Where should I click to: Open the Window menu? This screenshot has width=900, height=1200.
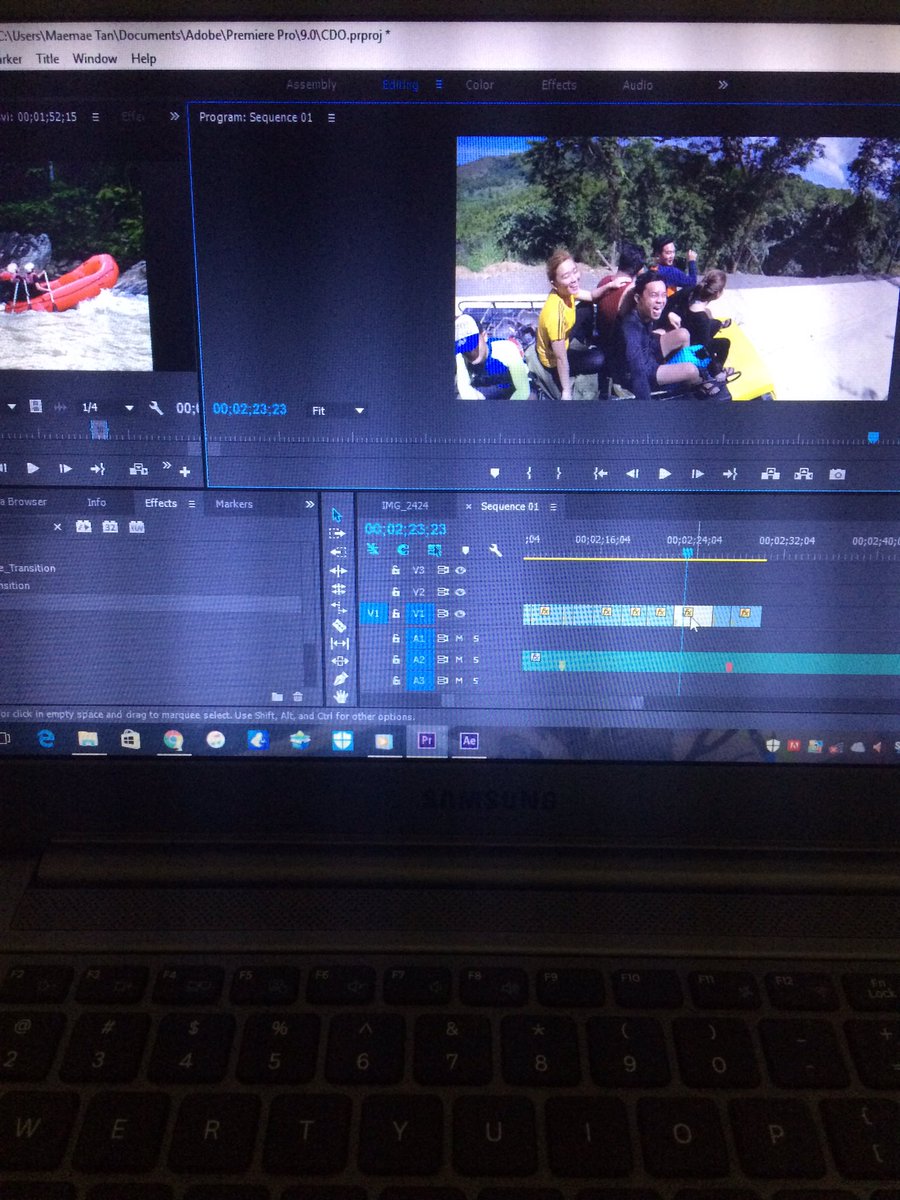95,59
